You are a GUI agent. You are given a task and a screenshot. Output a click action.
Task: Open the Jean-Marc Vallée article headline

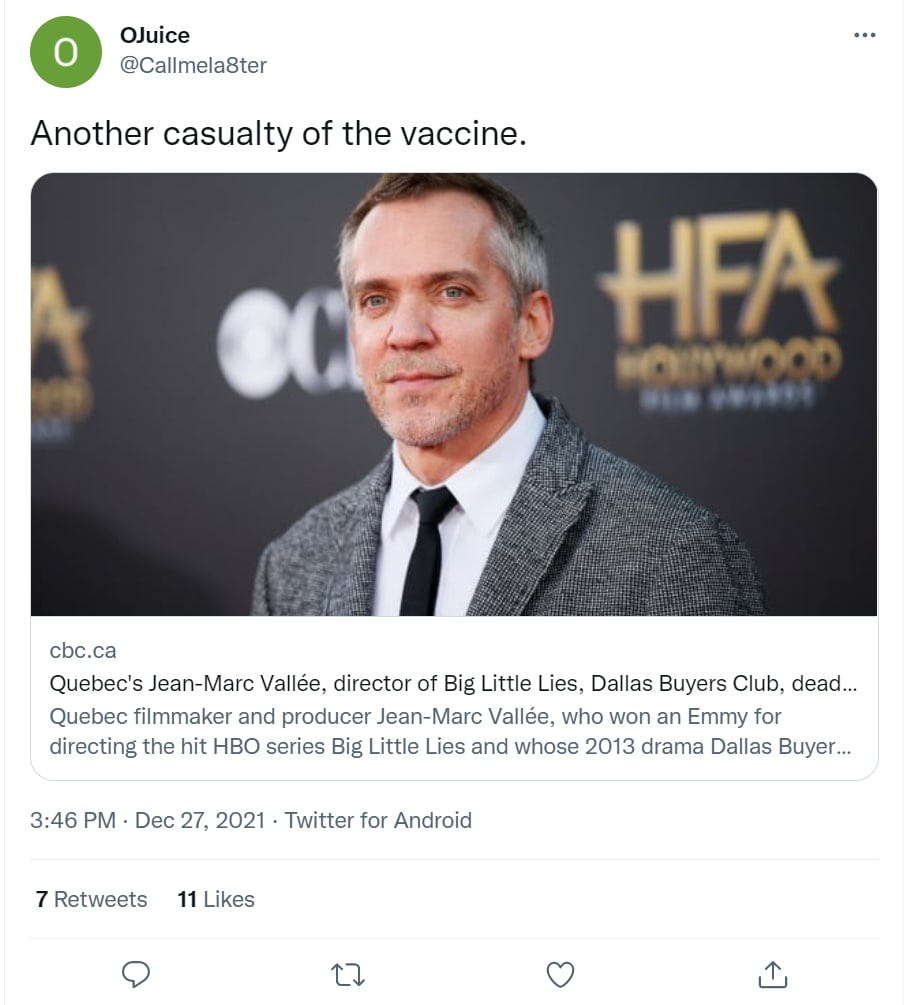pos(454,685)
